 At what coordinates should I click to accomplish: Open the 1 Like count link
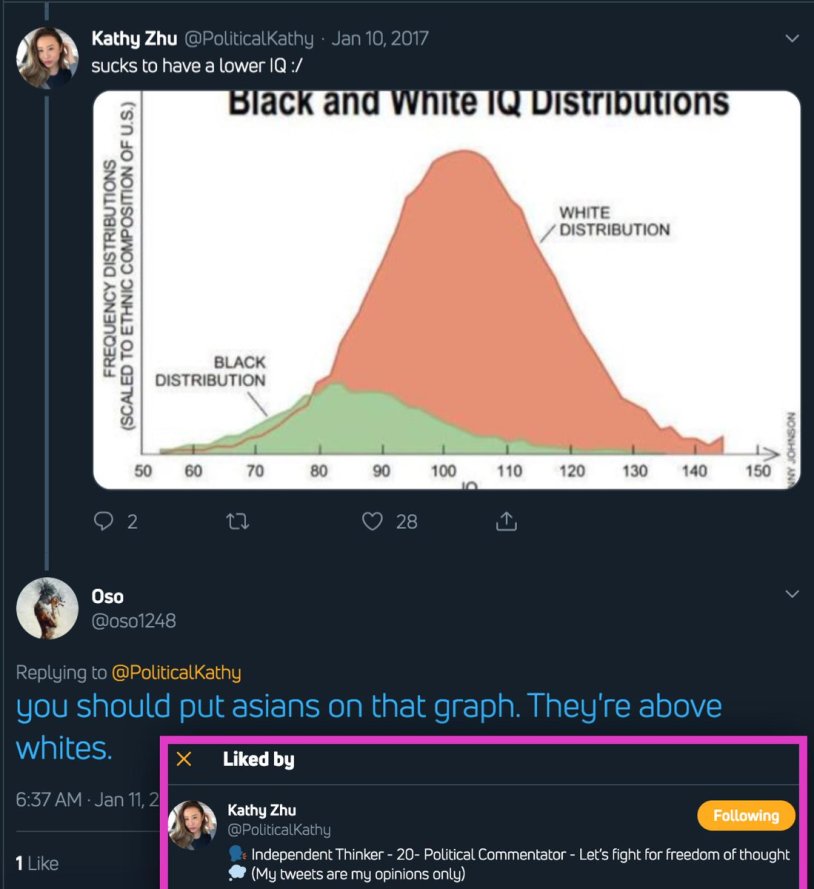click(35, 863)
